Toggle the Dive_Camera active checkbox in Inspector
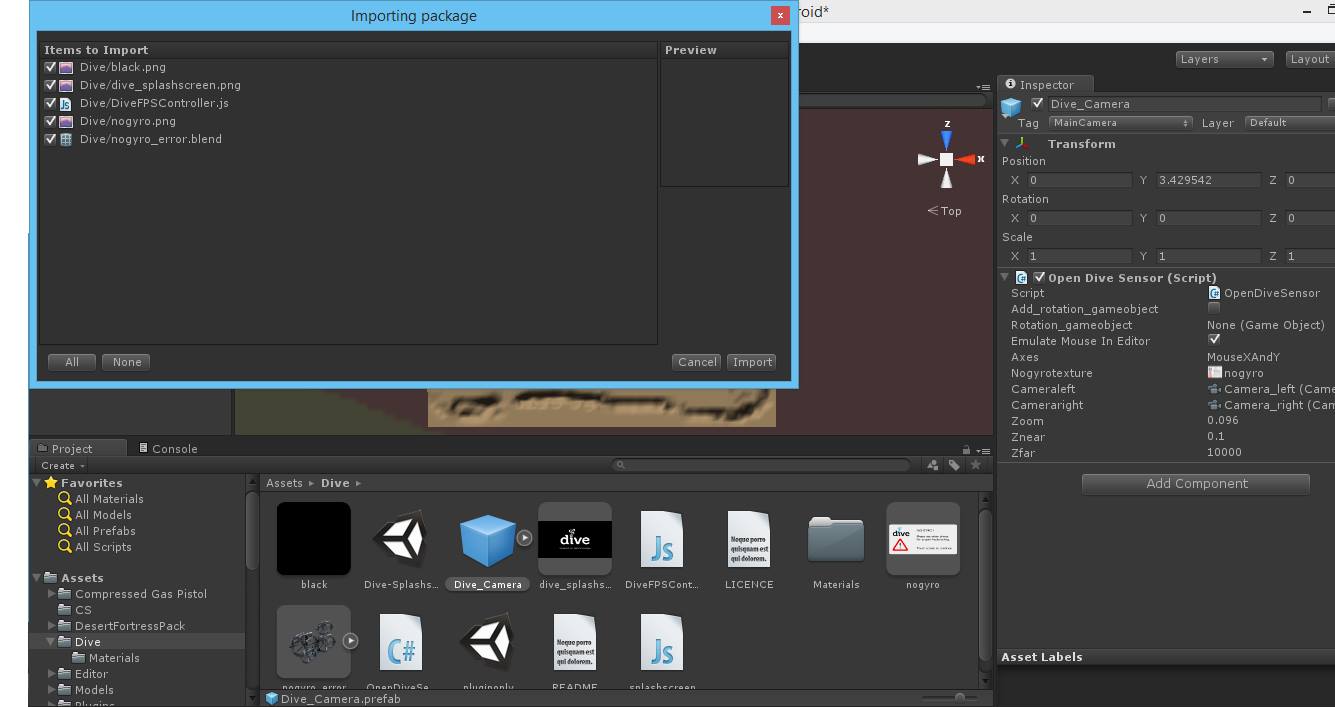This screenshot has height=707, width=1335. (1037, 103)
